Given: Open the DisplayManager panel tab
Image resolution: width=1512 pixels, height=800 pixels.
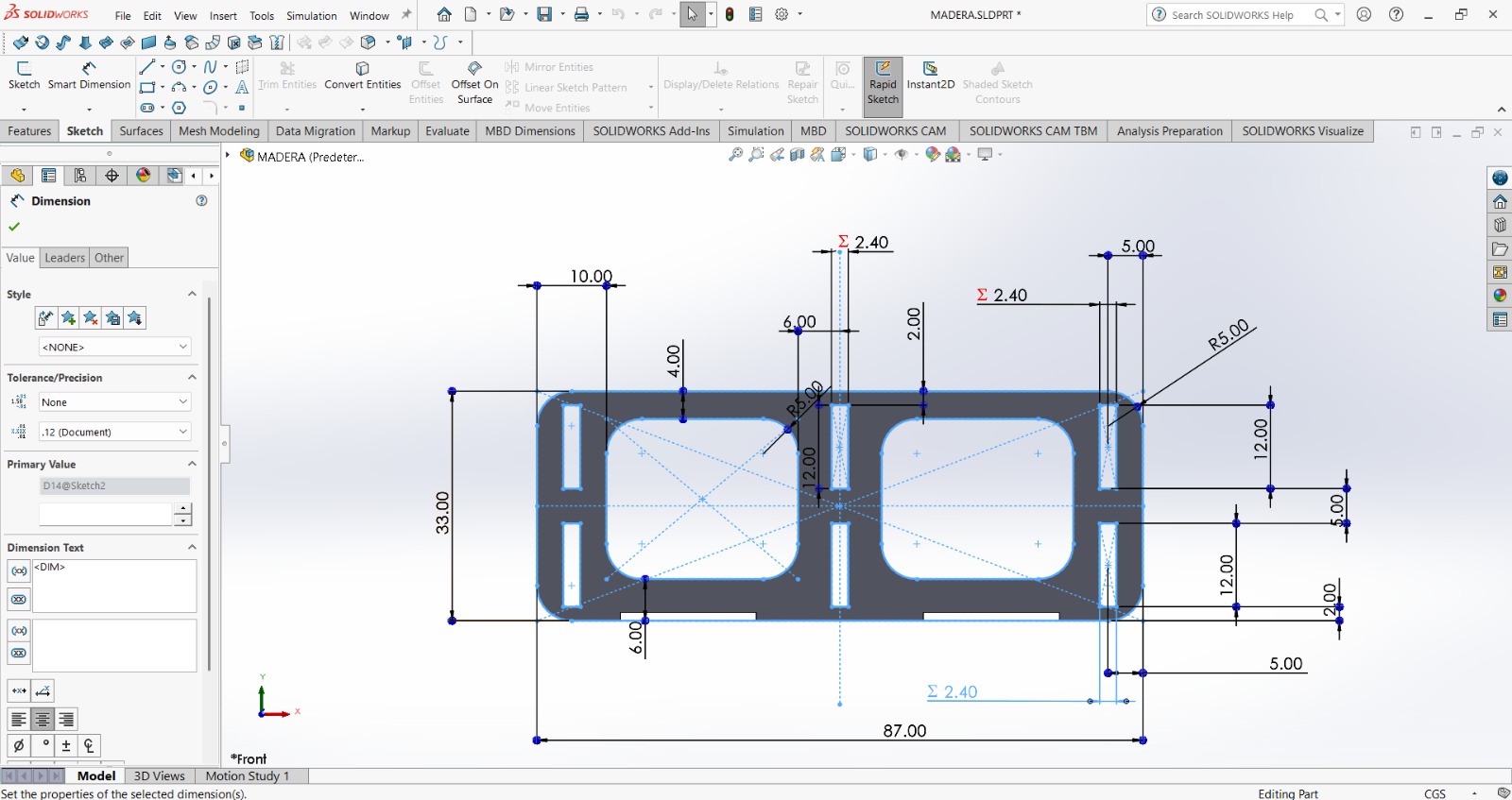Looking at the screenshot, I should [143, 176].
